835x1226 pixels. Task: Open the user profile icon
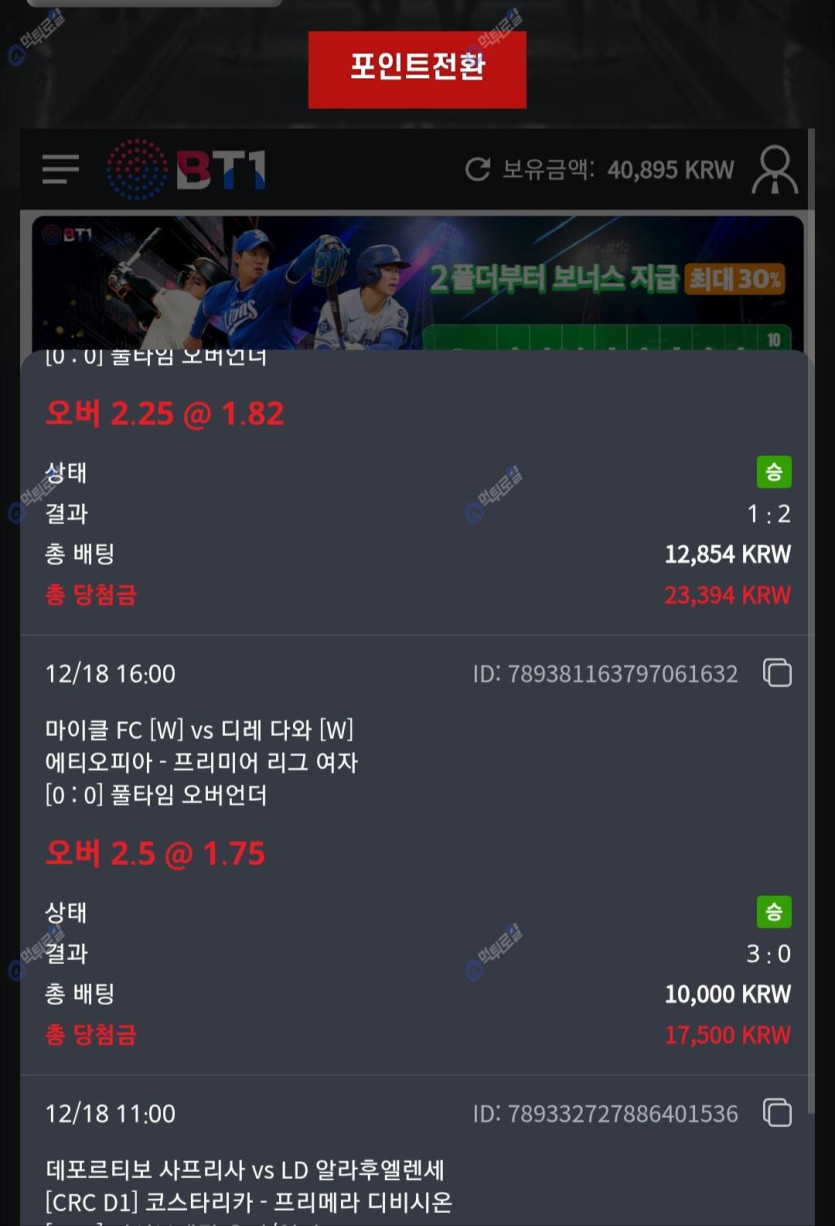[x=774, y=170]
